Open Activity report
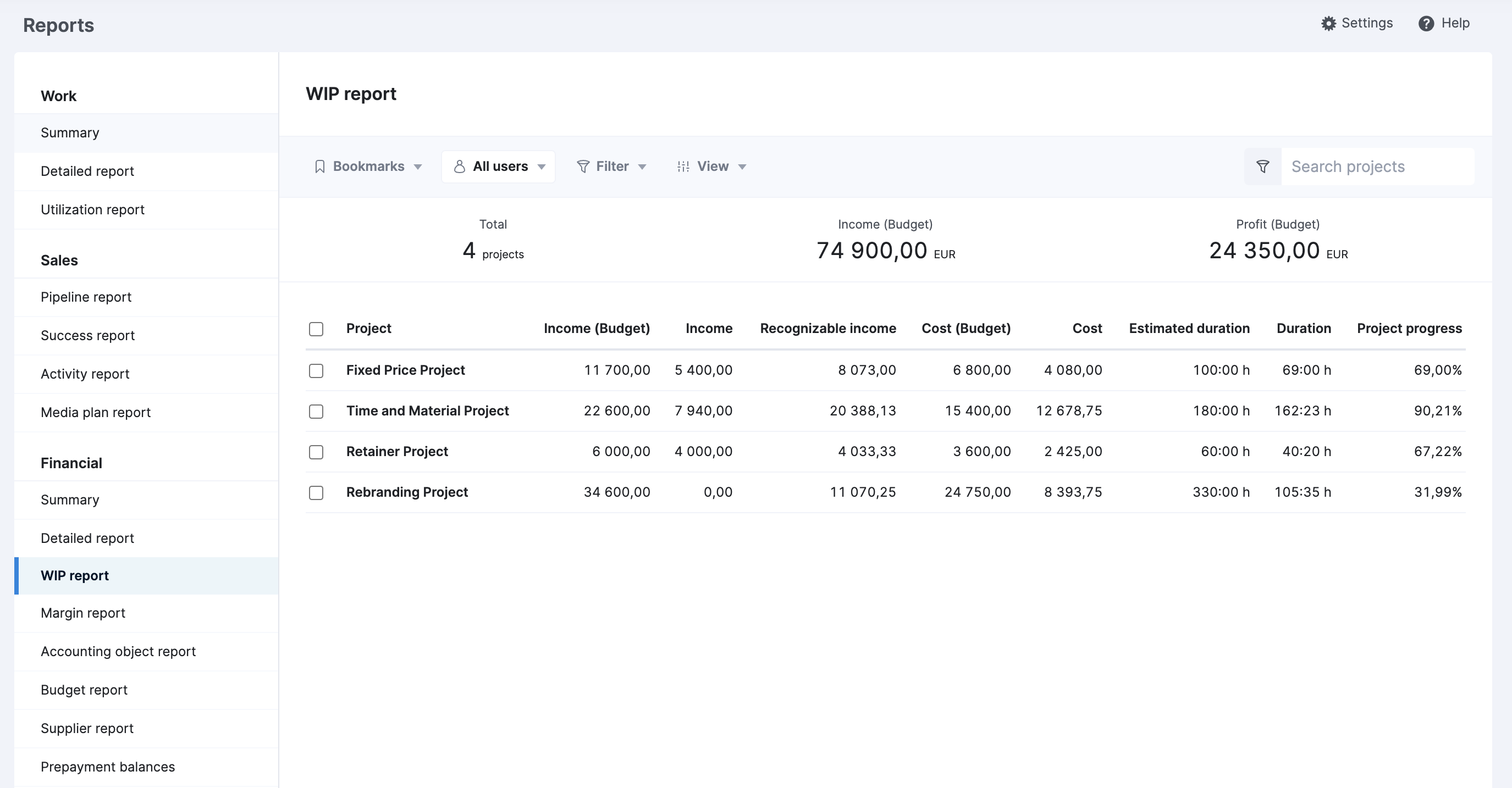1512x788 pixels. [146, 374]
